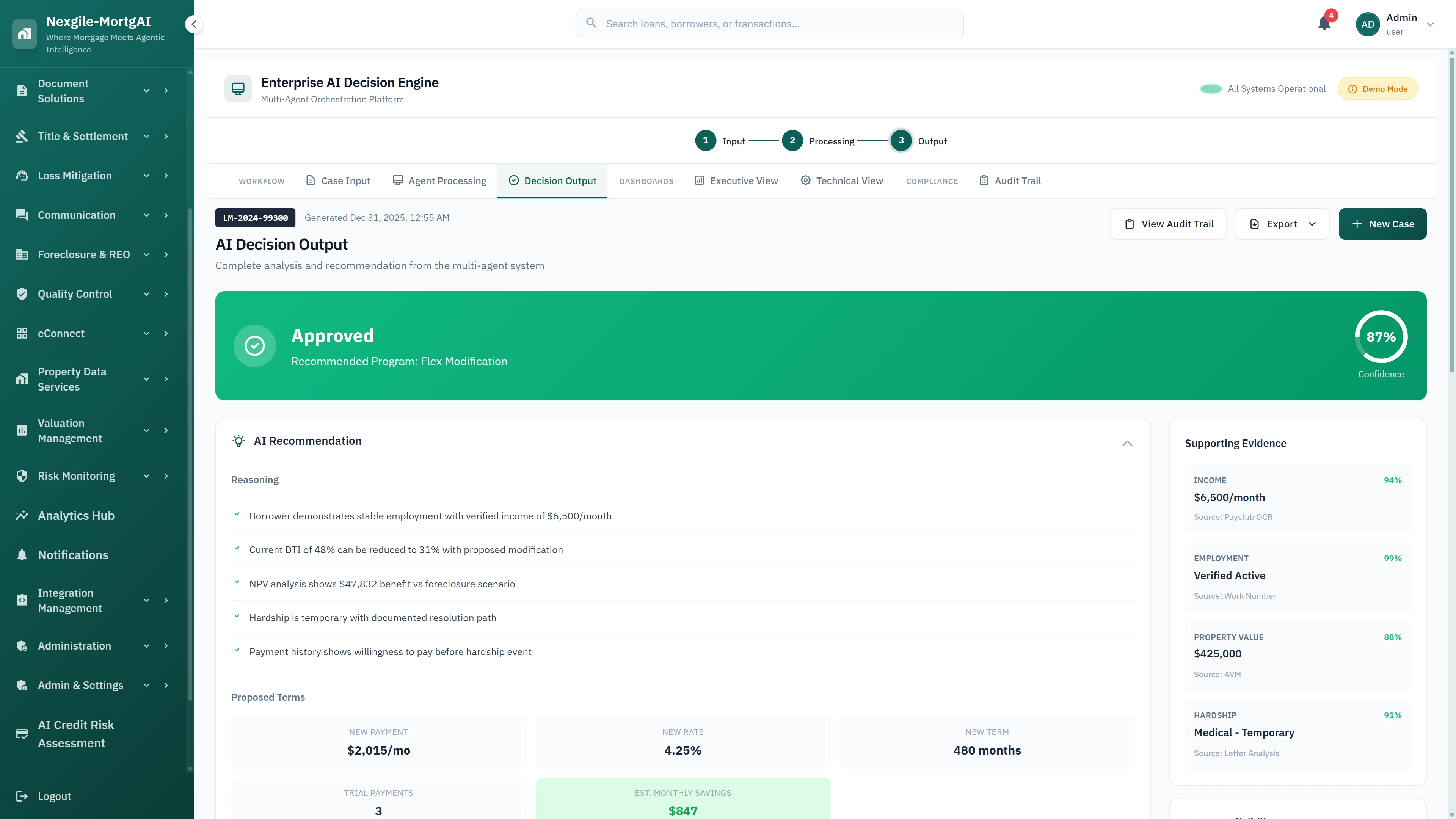
Task: Open the Communication sidebar icon
Action: [x=22, y=215]
